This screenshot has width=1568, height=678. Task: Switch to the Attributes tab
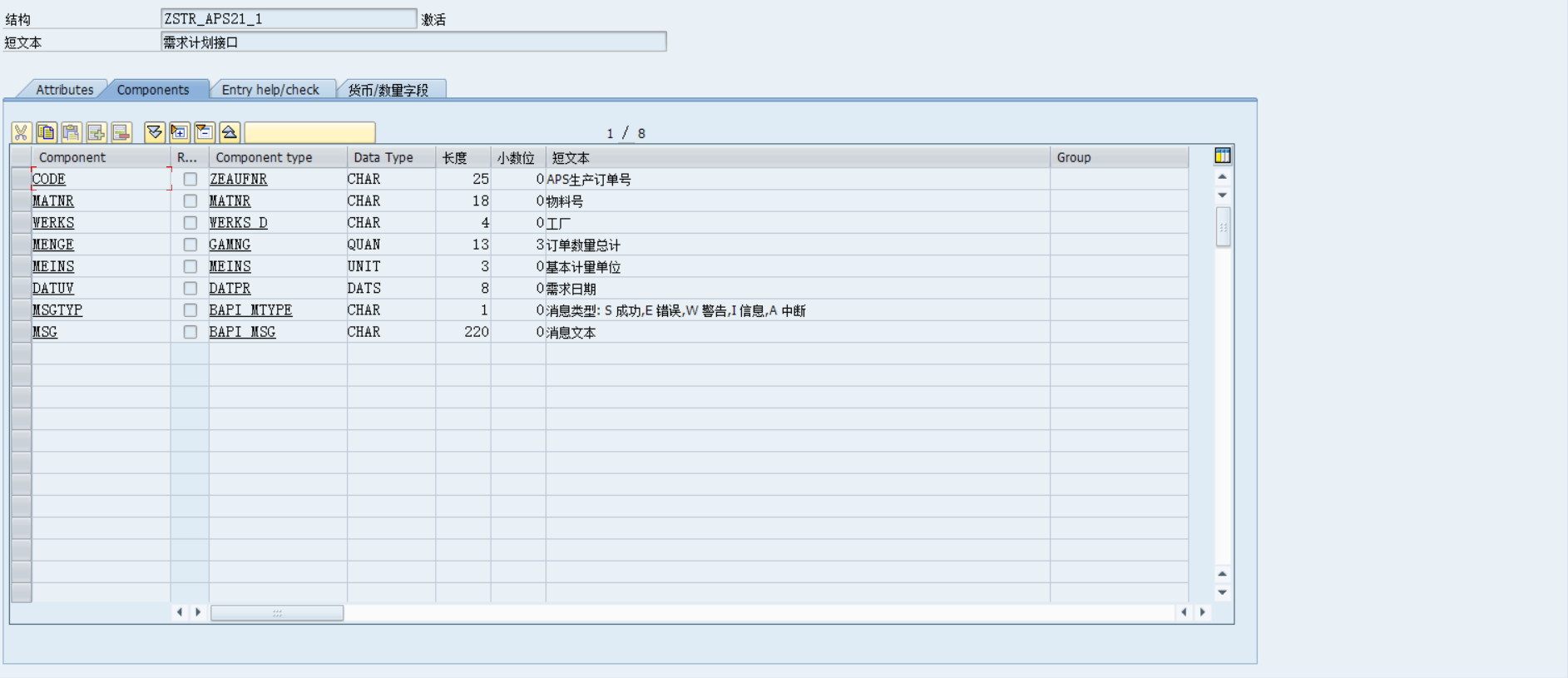pyautogui.click(x=64, y=90)
